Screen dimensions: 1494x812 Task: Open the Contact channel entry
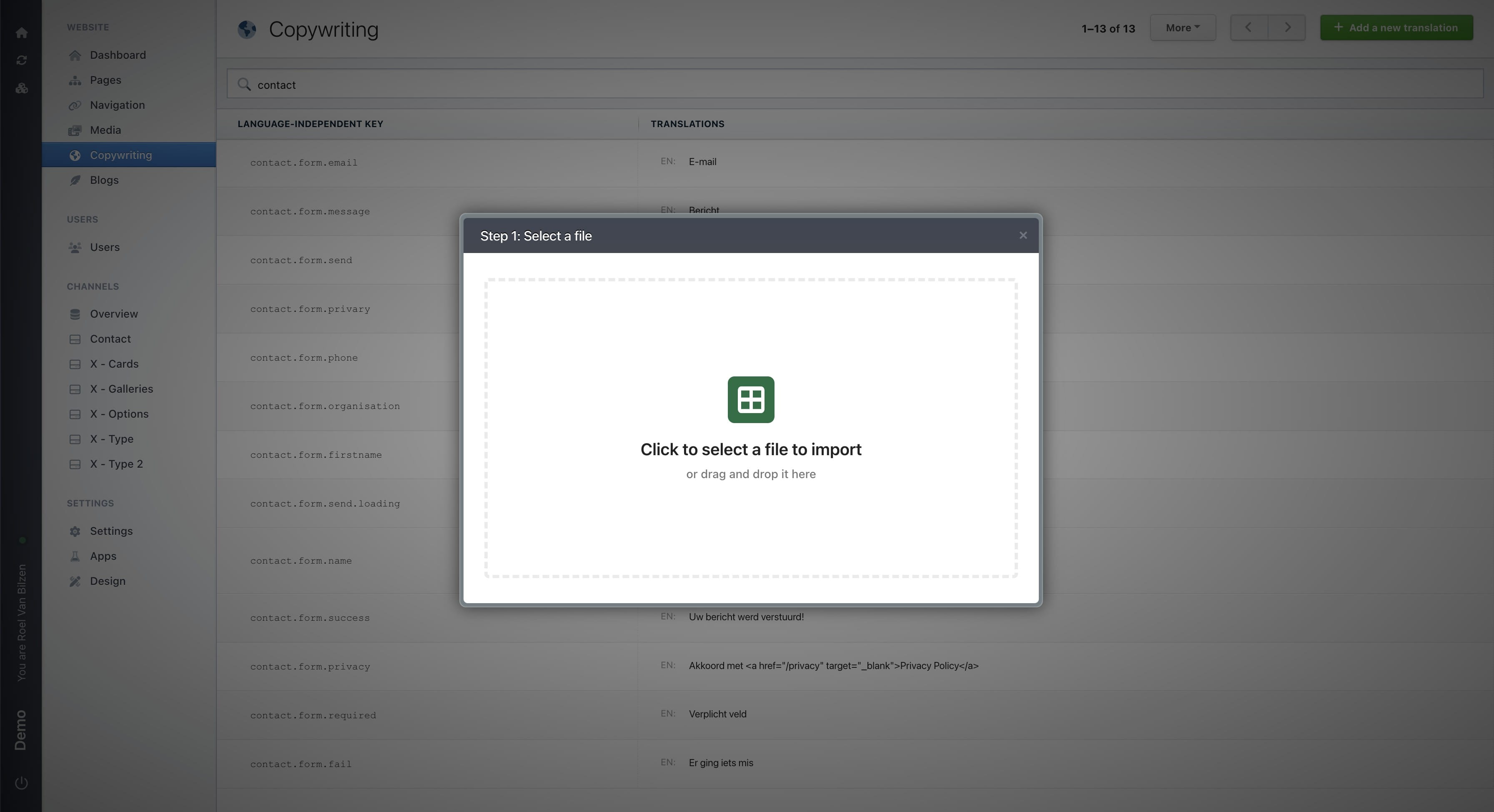(110, 339)
